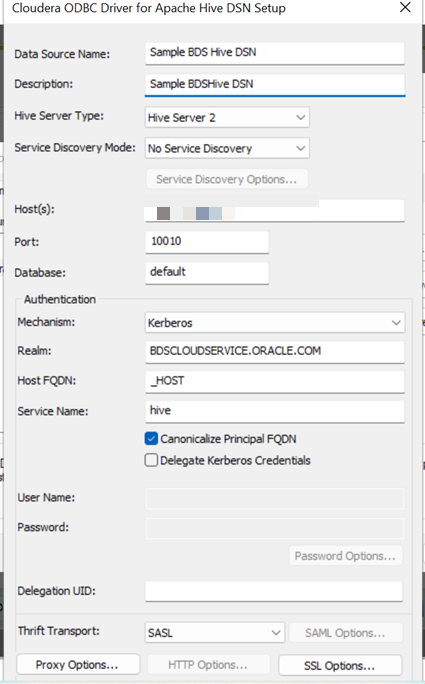This screenshot has height=684, width=425.
Task: Close the DSN Setup dialog
Action: tap(405, 7)
